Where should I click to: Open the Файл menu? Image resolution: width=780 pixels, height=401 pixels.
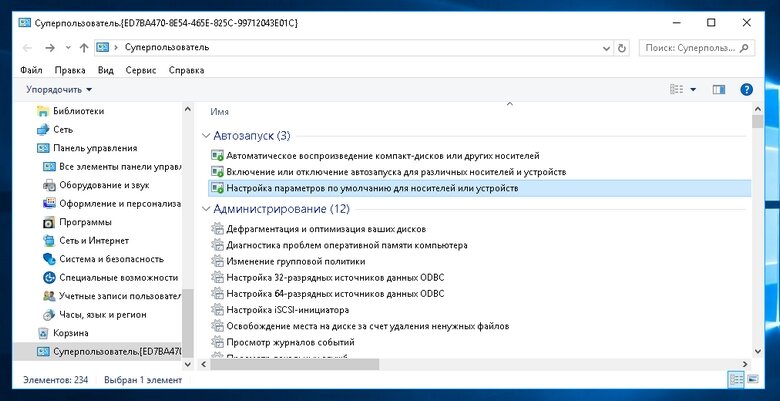(31, 70)
